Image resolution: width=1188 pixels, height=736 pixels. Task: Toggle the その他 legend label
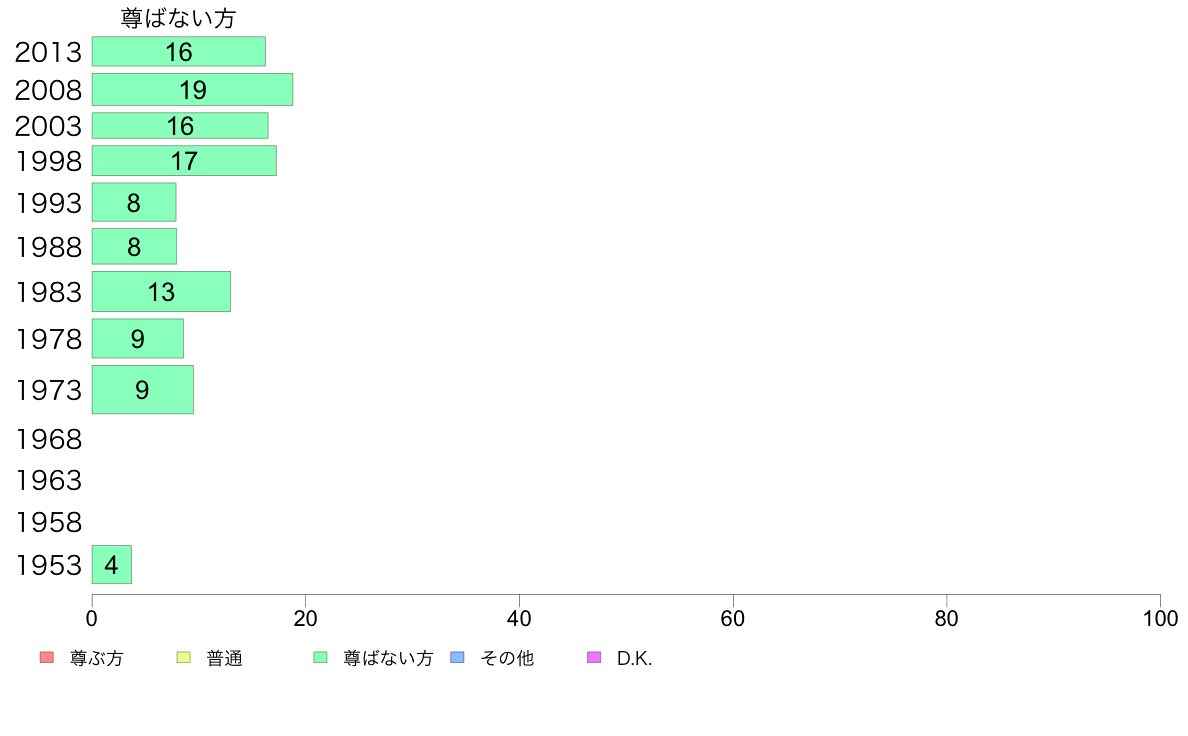click(x=507, y=658)
